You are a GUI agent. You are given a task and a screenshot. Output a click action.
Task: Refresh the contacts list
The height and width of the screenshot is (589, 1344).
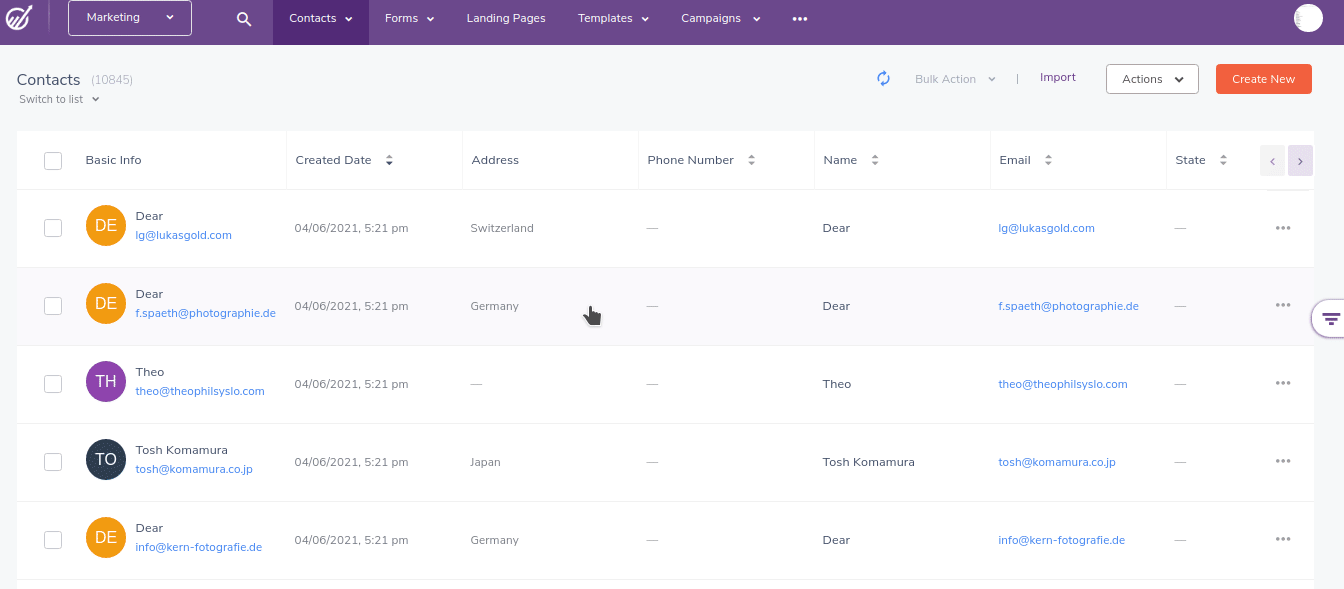(883, 78)
